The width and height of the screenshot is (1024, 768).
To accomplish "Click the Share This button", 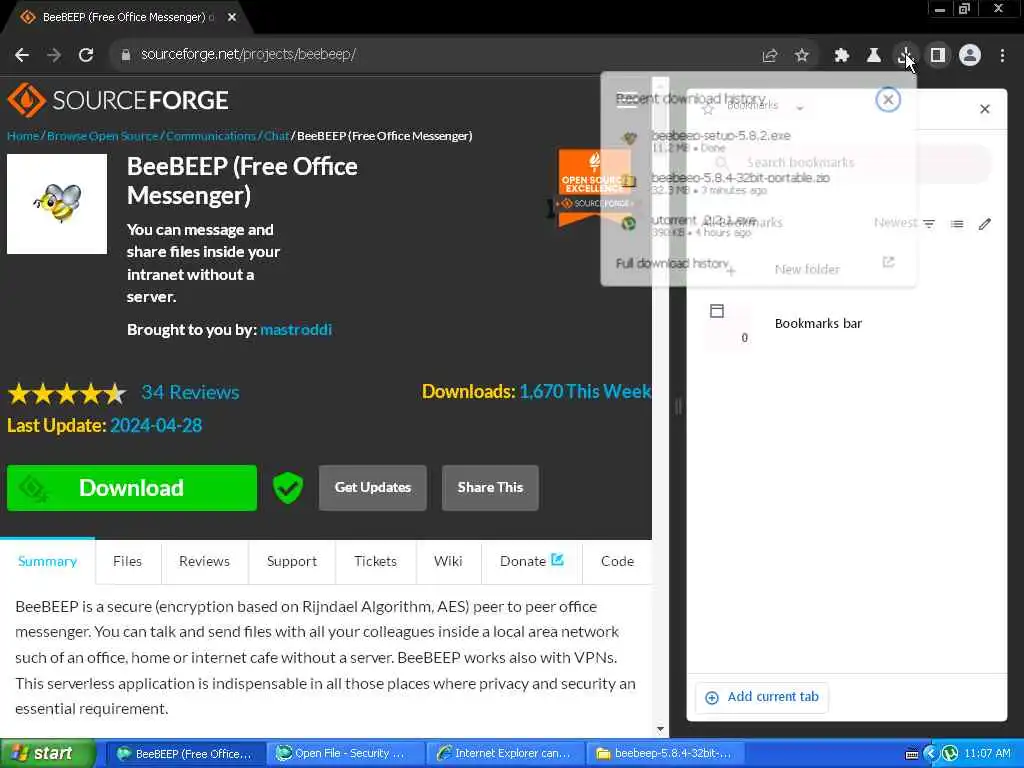I will 490,488.
